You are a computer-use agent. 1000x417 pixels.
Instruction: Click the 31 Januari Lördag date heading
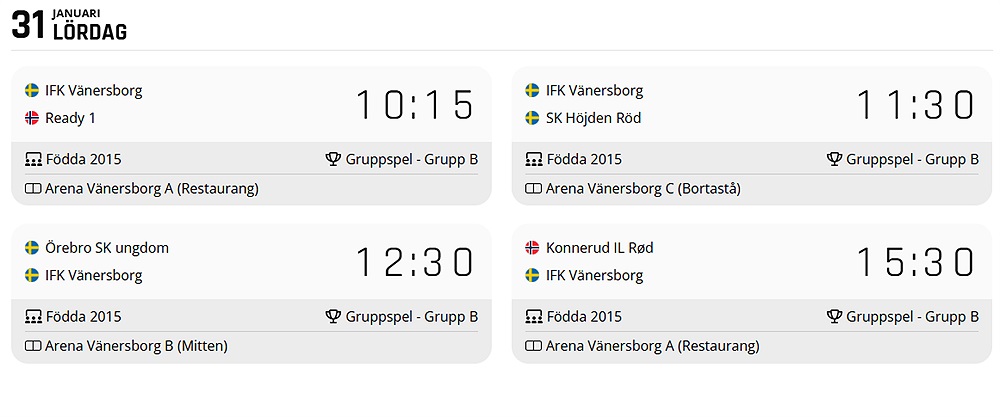[69, 25]
